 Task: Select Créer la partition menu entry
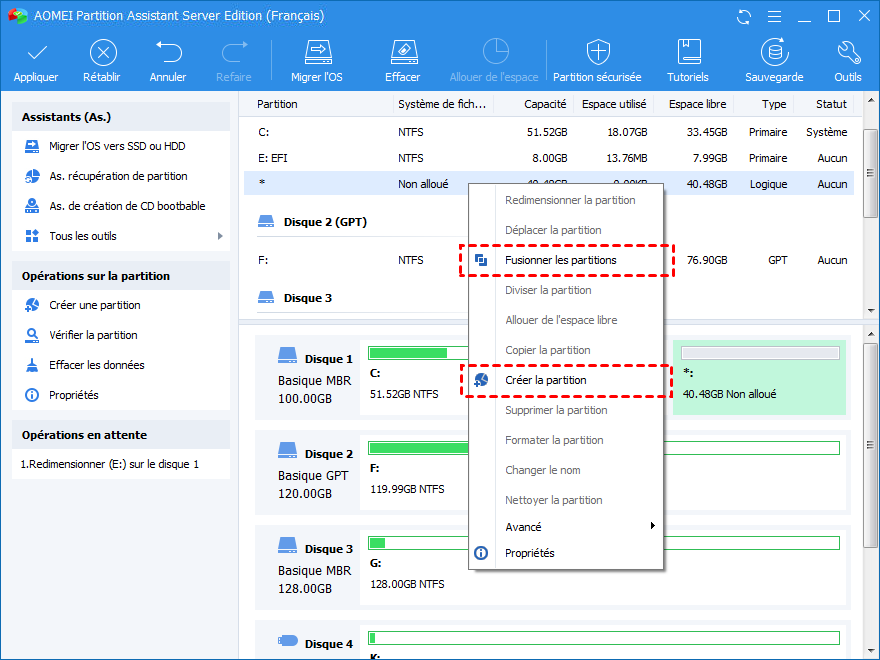(x=545, y=380)
